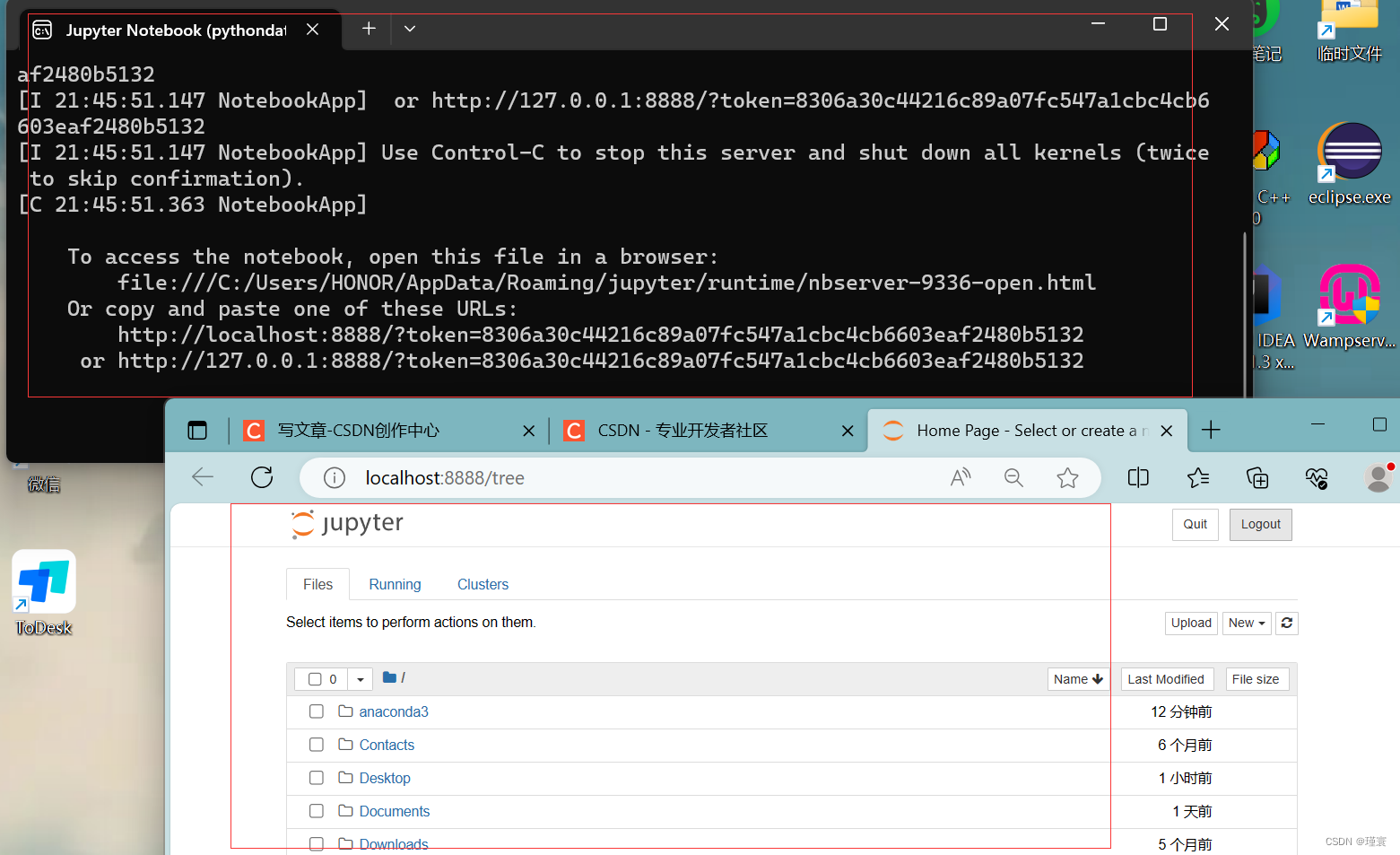The image size is (1400, 855).
Task: Open the selection filter dropdown arrow
Action: 360,679
